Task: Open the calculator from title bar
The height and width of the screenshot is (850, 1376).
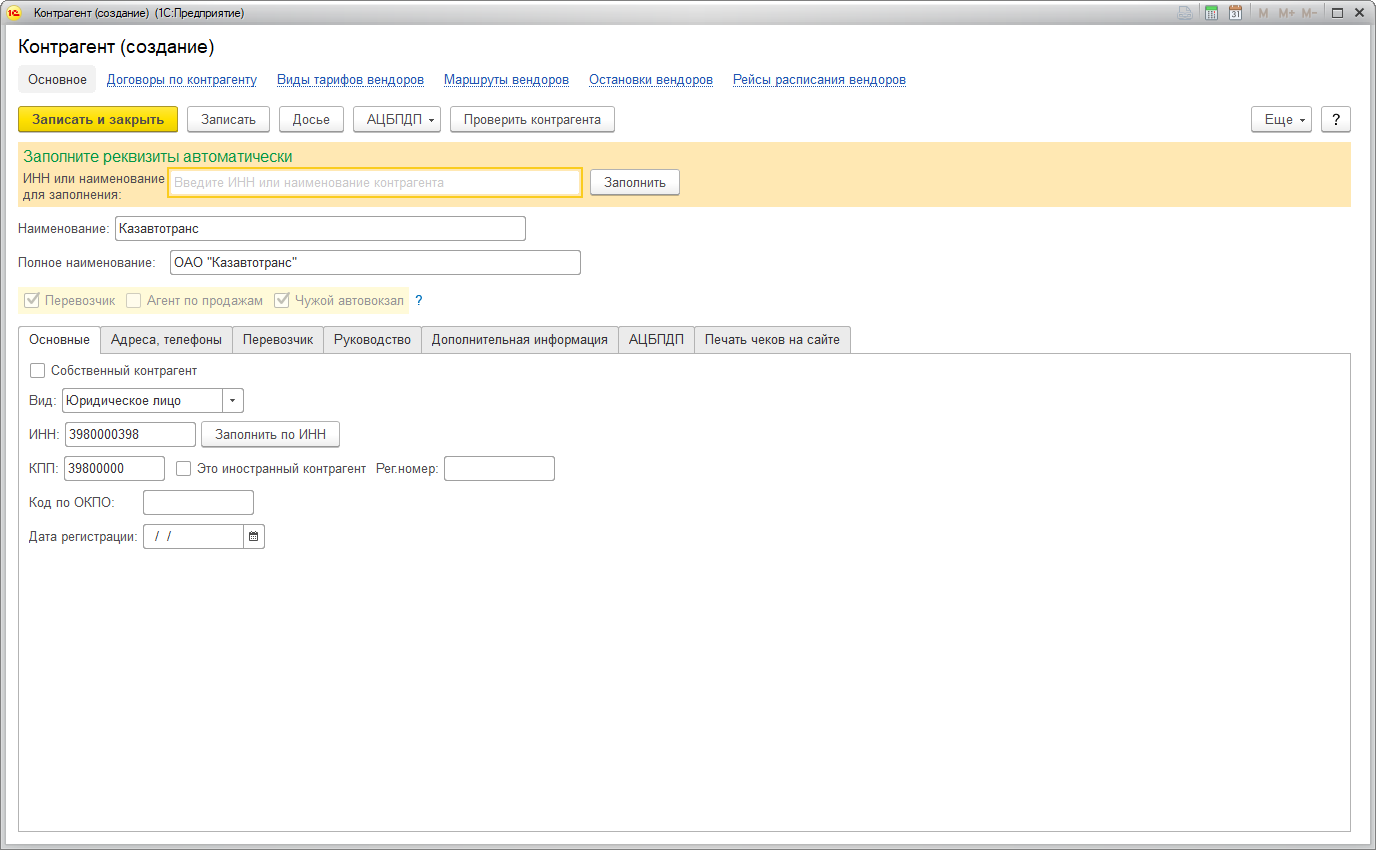Action: [1211, 13]
